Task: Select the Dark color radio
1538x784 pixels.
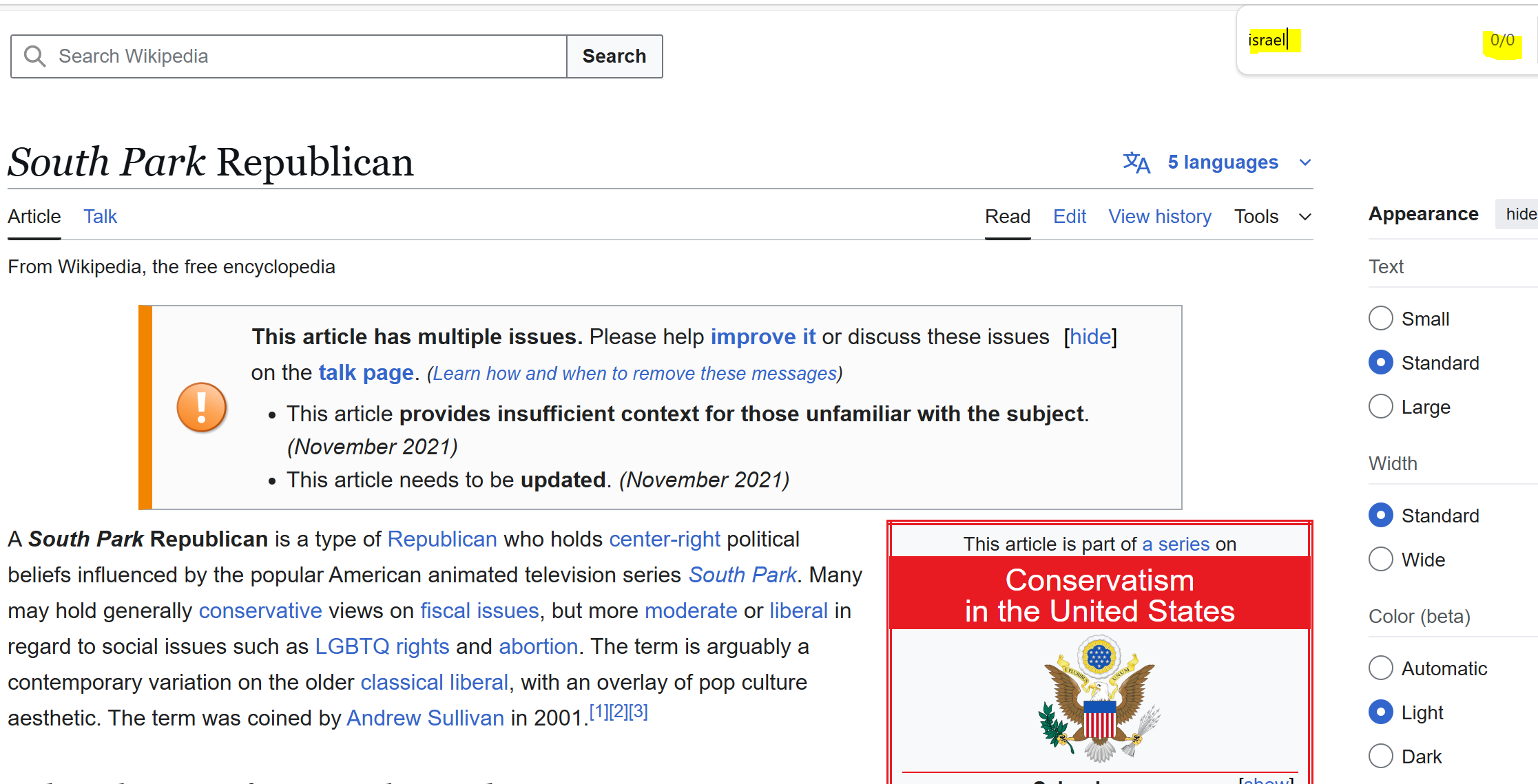Action: tap(1380, 756)
